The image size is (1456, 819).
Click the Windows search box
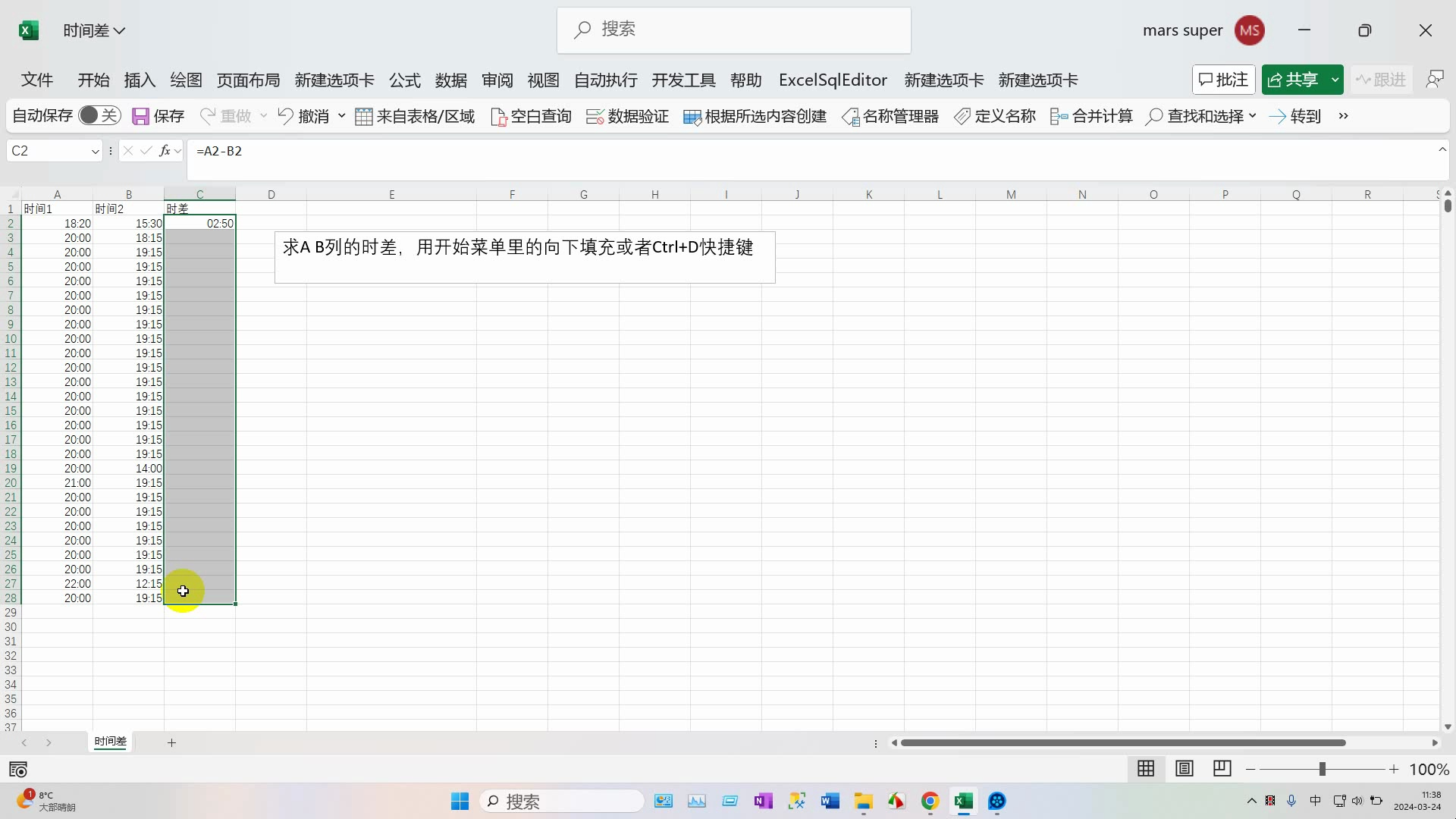pos(561,801)
